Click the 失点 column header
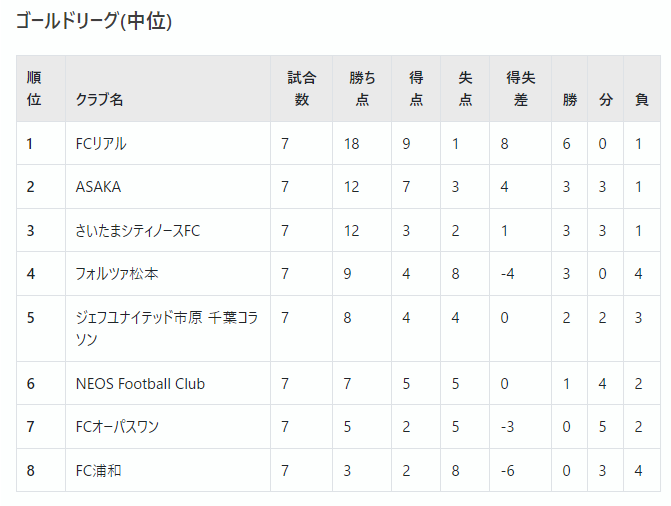671x506 pixels. pyautogui.click(x=465, y=89)
